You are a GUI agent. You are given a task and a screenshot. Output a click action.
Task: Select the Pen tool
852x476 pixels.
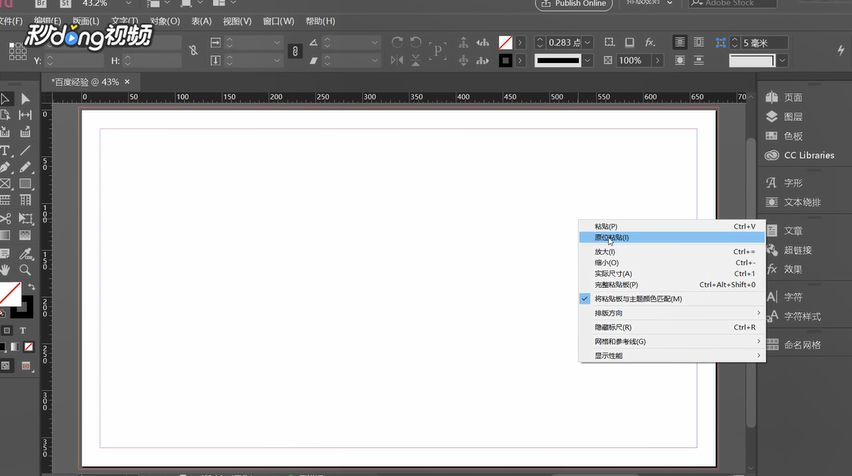pyautogui.click(x=5, y=167)
